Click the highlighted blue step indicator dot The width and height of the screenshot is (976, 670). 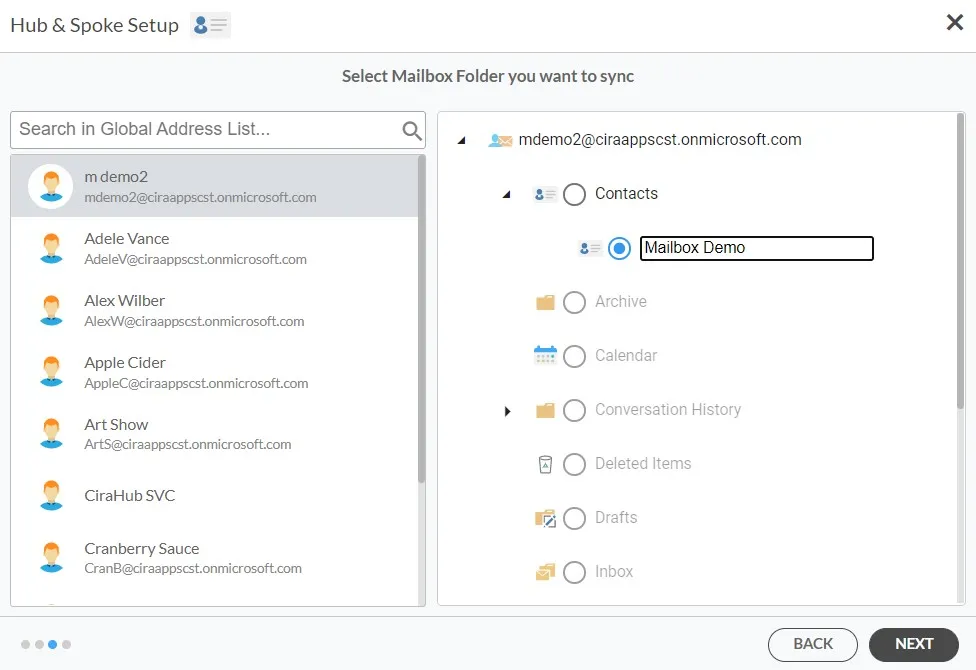point(52,644)
